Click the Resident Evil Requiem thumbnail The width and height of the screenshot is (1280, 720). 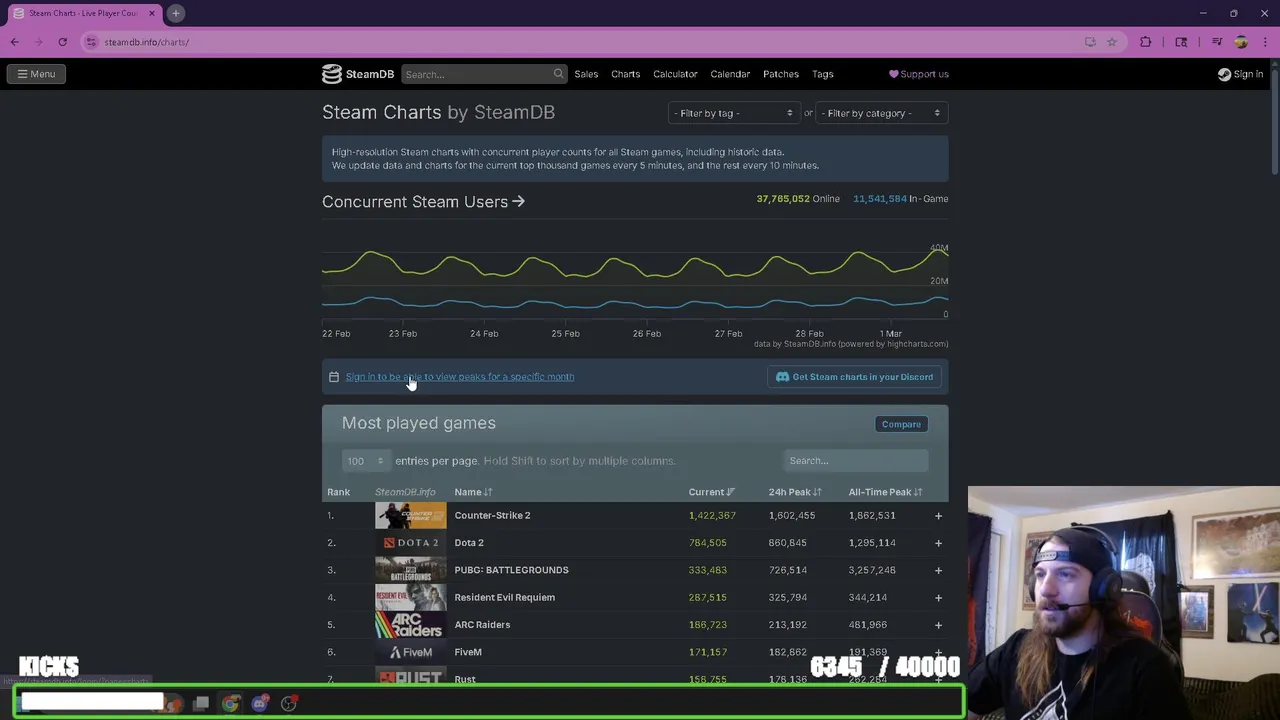(410, 597)
